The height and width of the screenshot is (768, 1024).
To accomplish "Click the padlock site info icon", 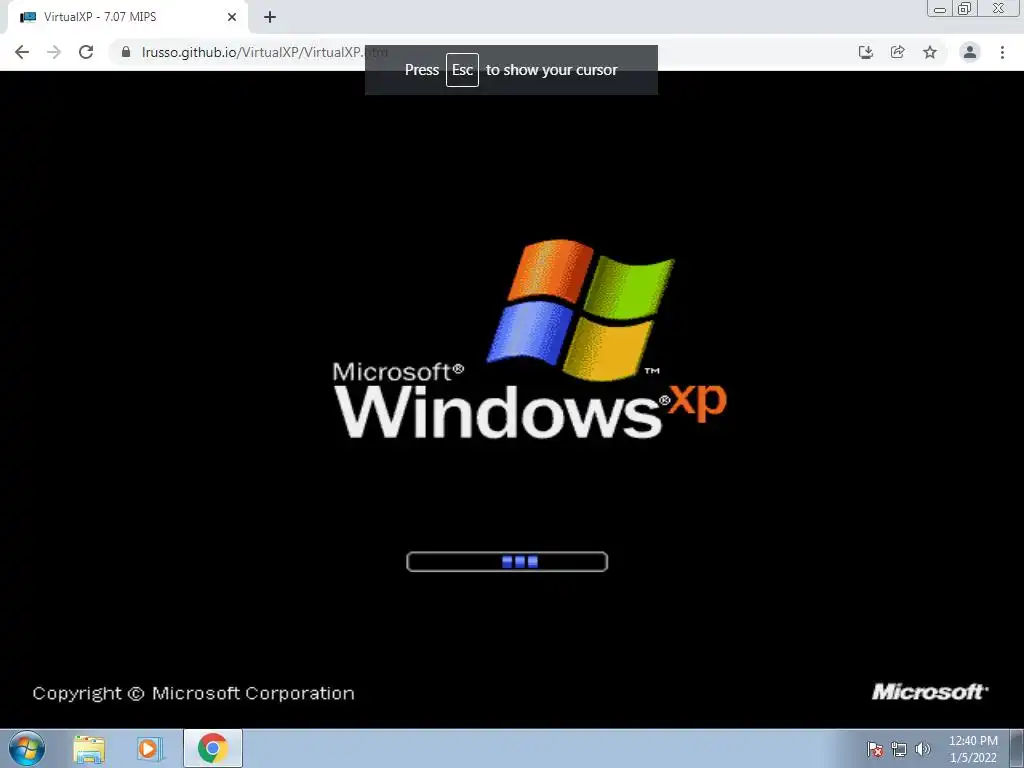I will (126, 52).
